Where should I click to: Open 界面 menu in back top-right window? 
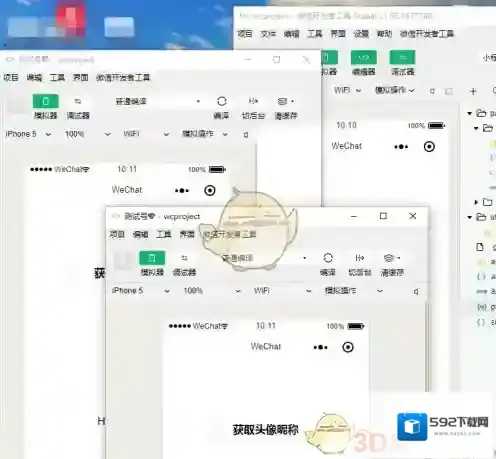click(x=338, y=34)
